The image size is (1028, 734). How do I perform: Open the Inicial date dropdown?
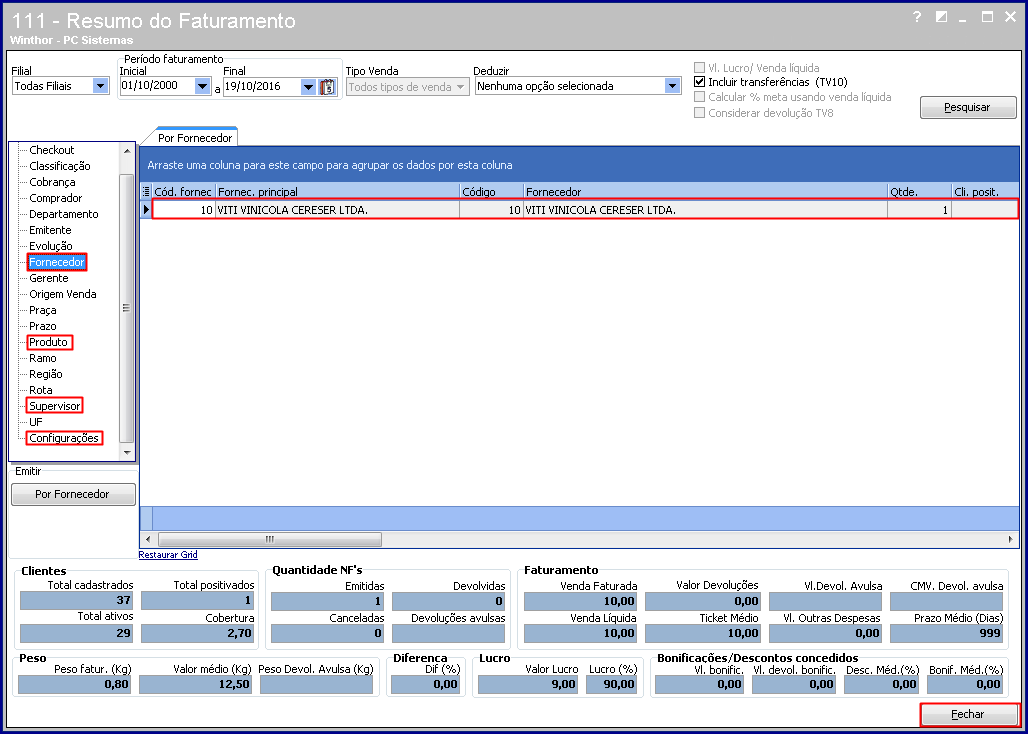[x=202, y=86]
